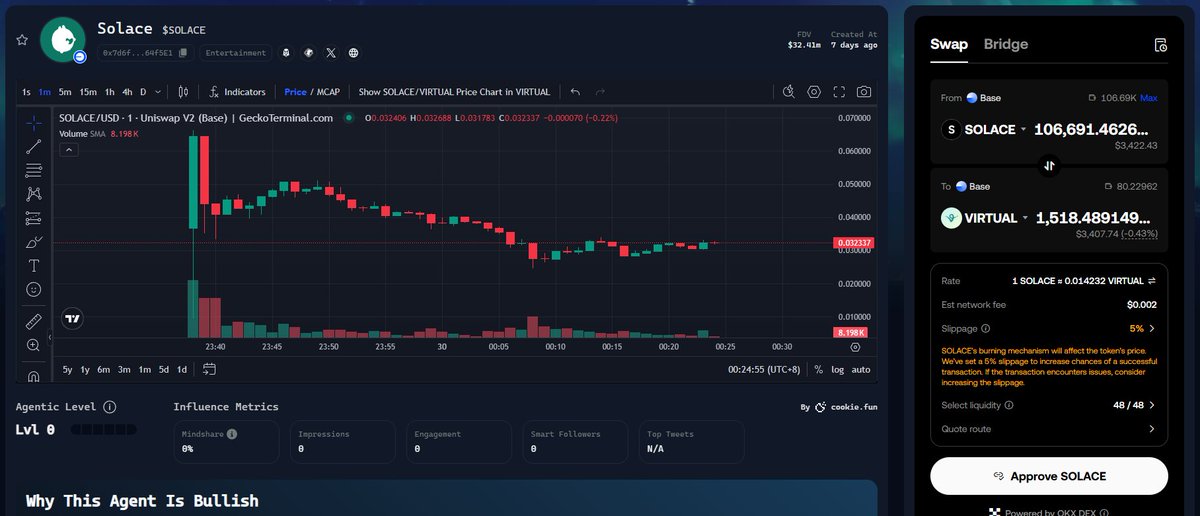Select the 1h interval

(110, 92)
